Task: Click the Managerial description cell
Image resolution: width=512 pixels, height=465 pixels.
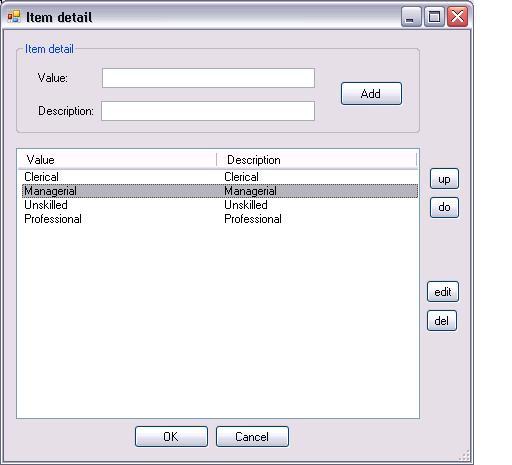Action: click(250, 191)
